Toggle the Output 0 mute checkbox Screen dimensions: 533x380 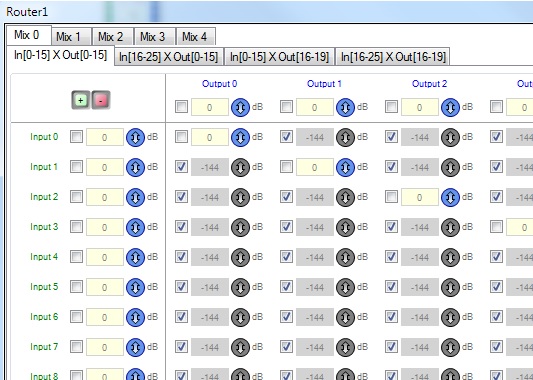click(x=181, y=106)
